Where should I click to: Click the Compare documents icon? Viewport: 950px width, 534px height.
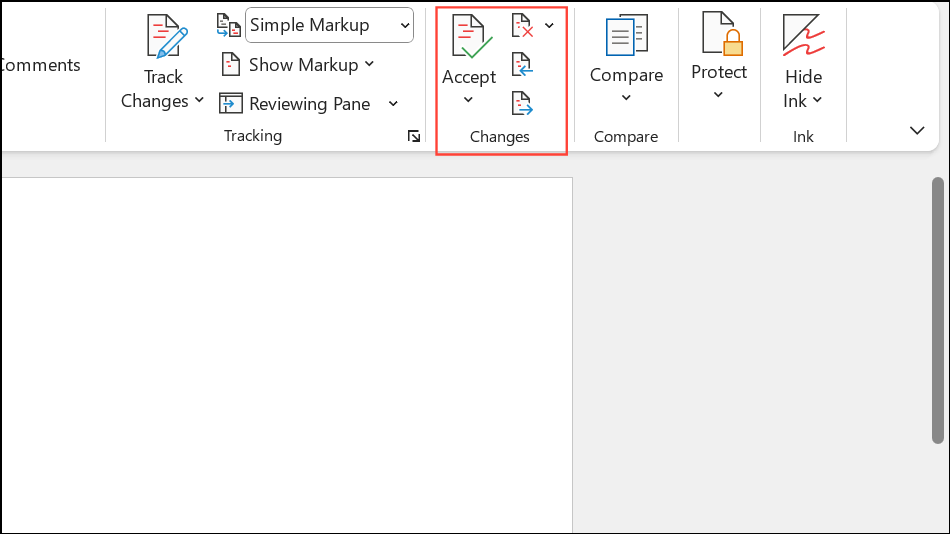(x=626, y=36)
